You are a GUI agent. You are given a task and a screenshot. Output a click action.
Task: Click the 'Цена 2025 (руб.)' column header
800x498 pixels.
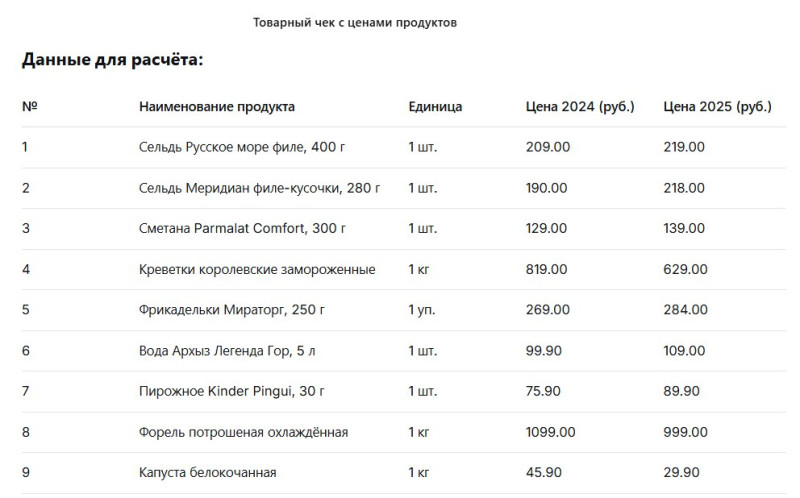pos(717,106)
